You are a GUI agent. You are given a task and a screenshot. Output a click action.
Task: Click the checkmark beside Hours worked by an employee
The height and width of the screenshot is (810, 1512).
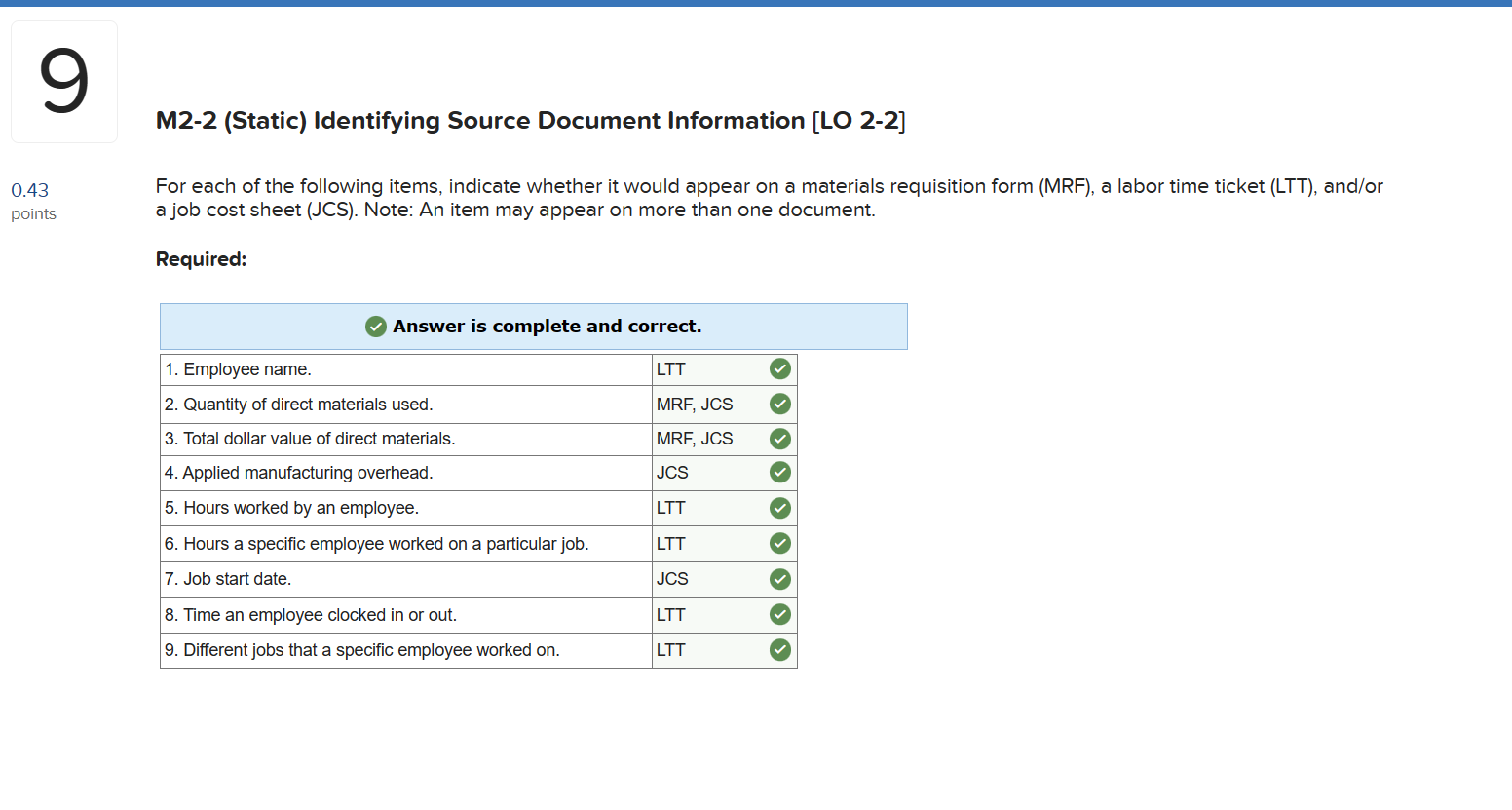click(x=780, y=508)
